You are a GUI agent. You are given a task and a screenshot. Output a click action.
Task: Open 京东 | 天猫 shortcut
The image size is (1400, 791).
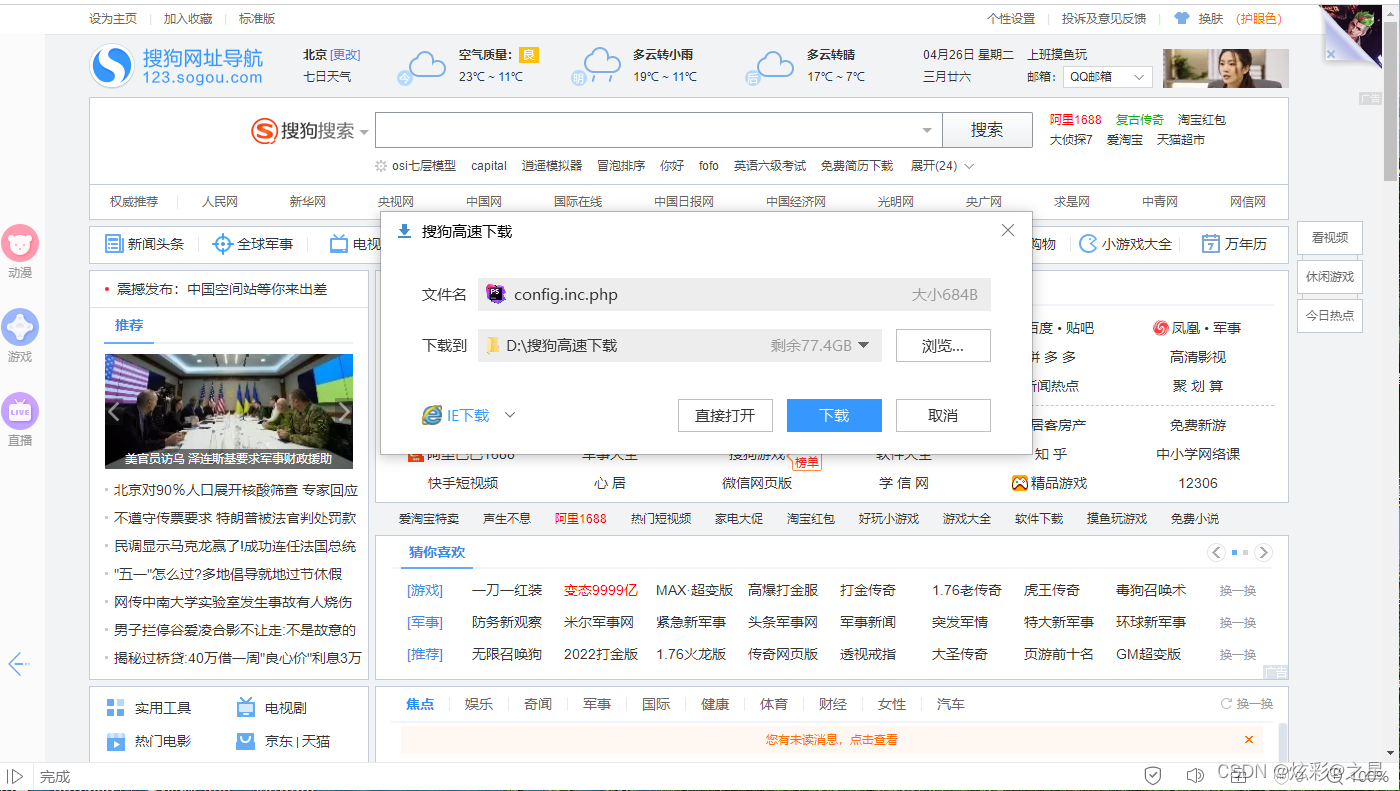(283, 741)
